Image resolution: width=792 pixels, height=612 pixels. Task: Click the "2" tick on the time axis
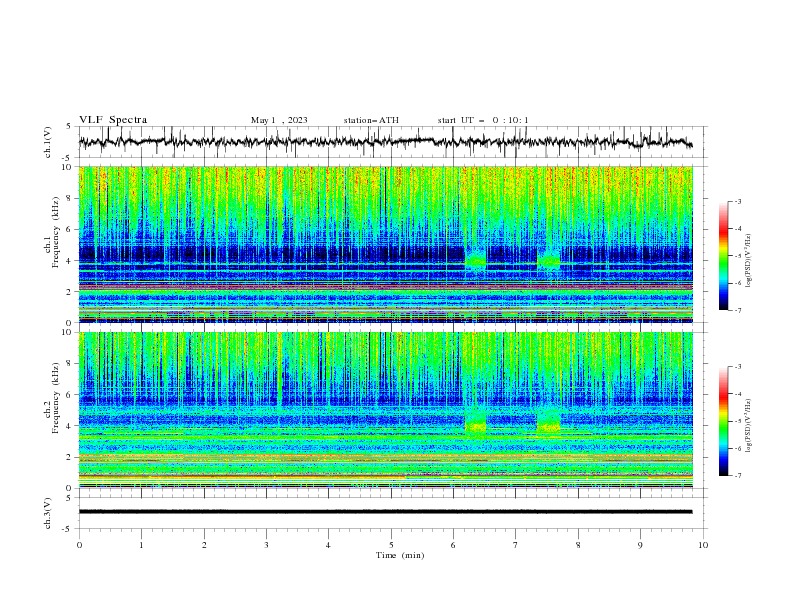coord(204,545)
